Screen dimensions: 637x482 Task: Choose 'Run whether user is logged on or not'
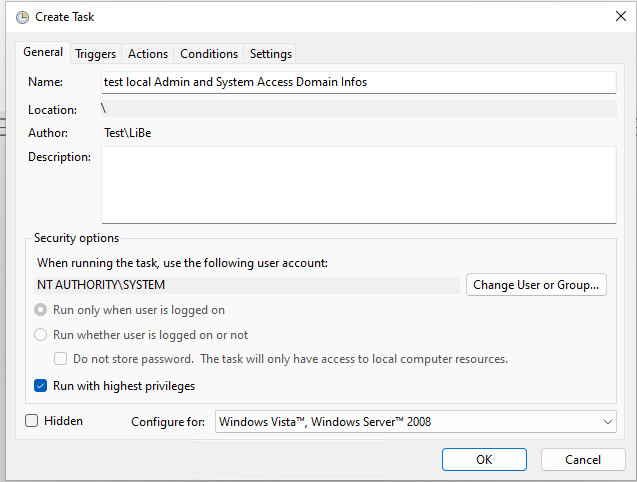click(41, 335)
